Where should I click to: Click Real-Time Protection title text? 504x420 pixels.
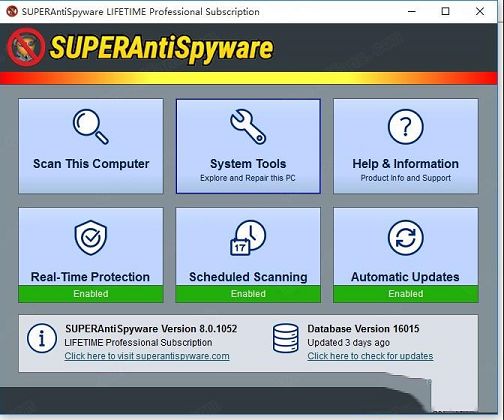click(x=90, y=277)
